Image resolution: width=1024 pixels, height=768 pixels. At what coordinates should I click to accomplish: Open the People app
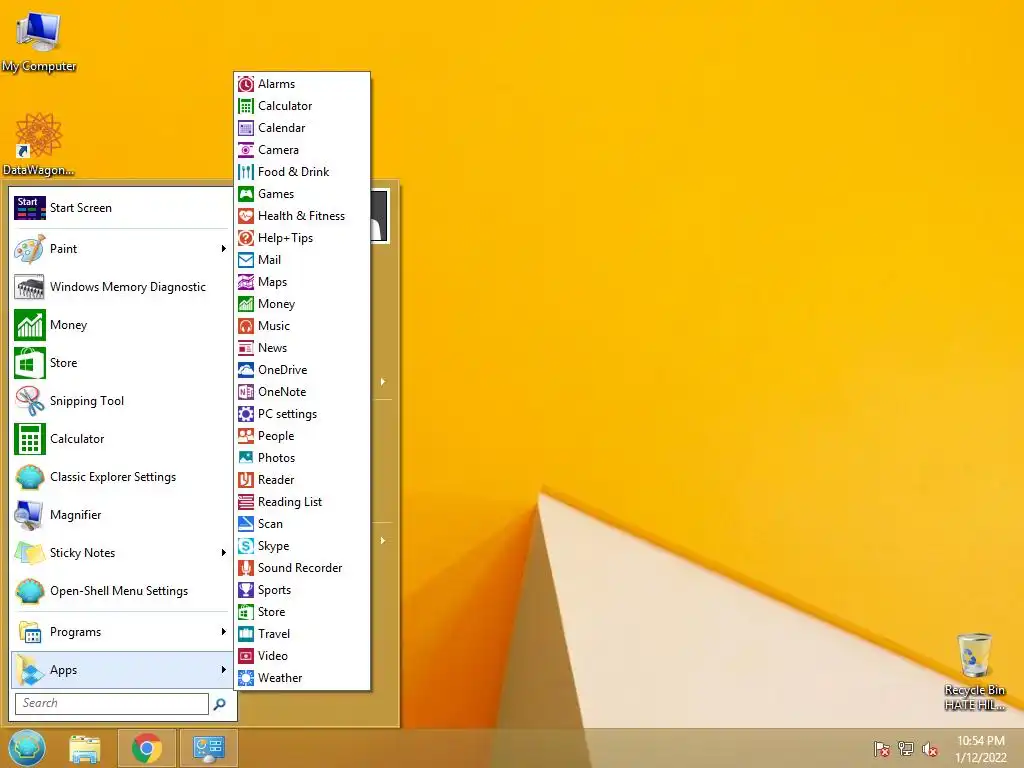point(302,436)
